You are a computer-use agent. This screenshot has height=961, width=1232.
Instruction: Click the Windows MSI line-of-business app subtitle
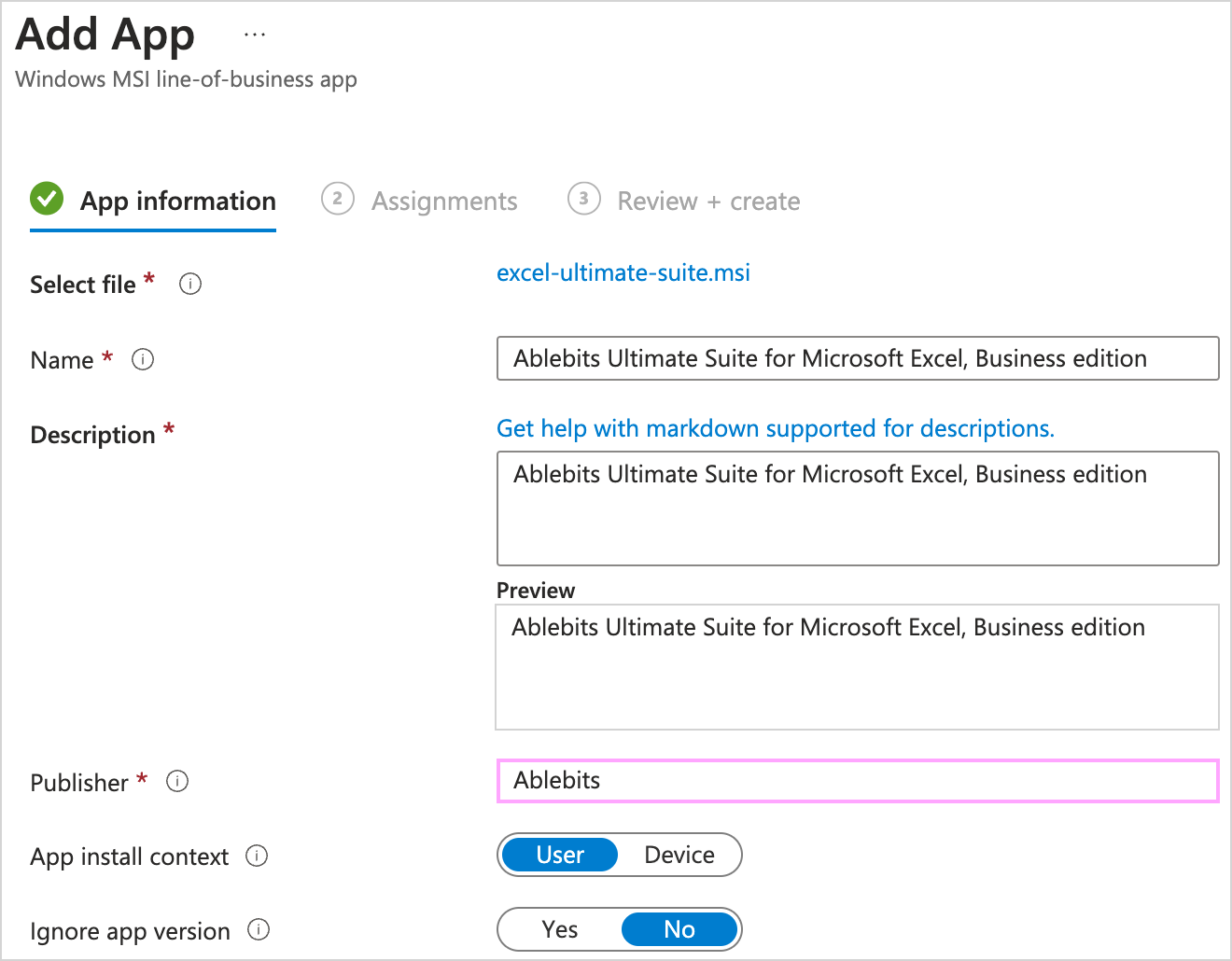pos(187,79)
